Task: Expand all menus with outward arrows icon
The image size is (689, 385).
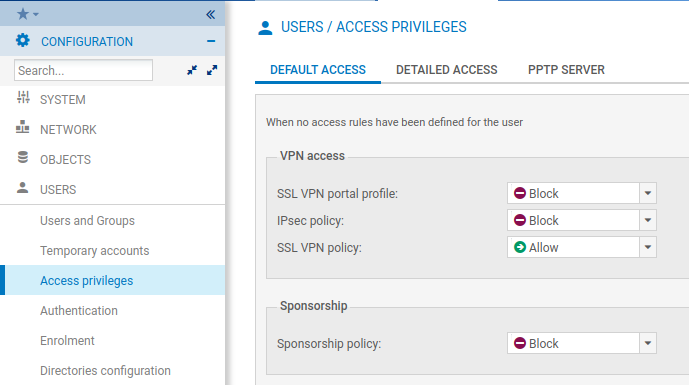Action: [x=212, y=70]
